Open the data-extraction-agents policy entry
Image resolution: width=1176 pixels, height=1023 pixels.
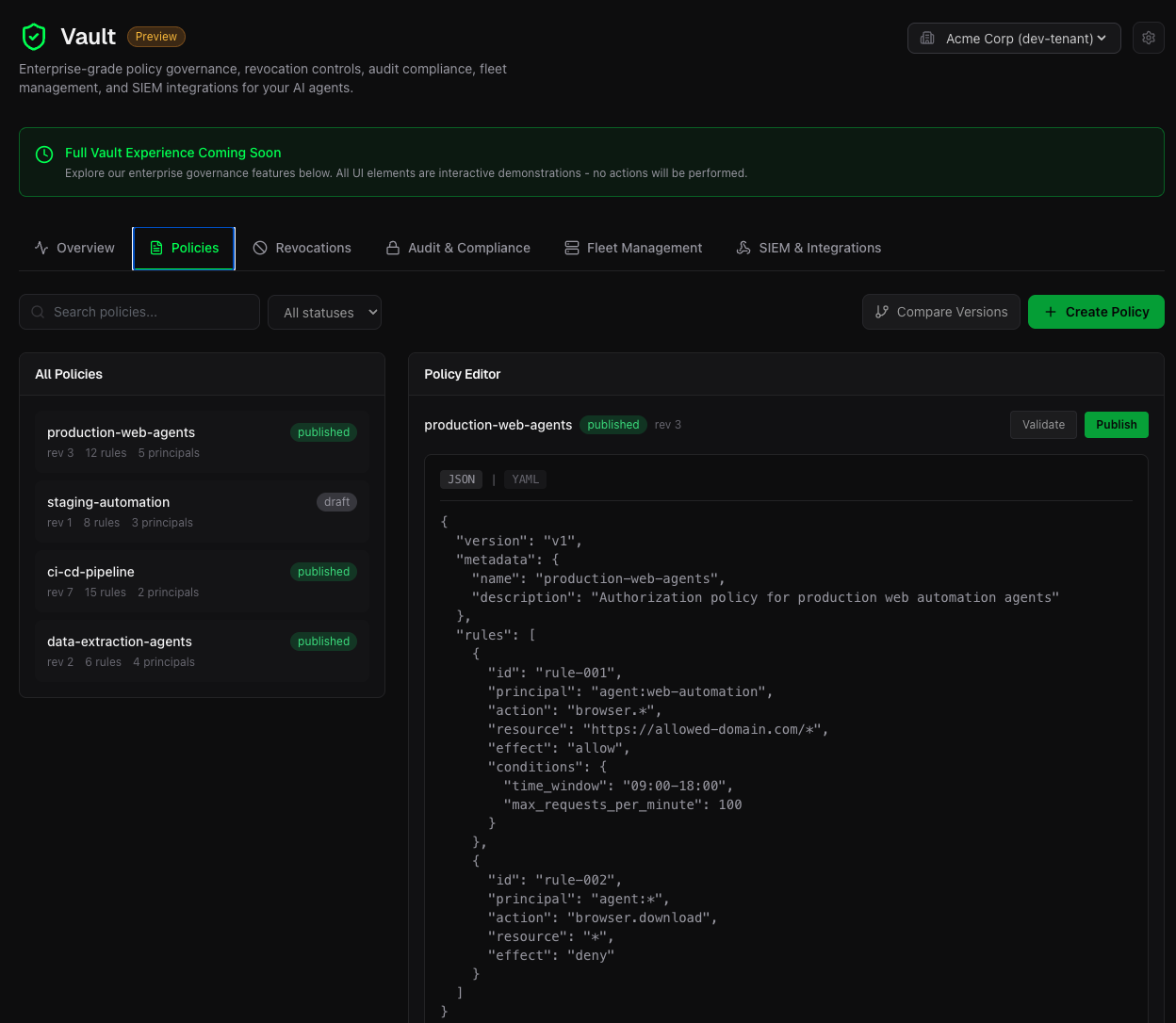tap(202, 651)
